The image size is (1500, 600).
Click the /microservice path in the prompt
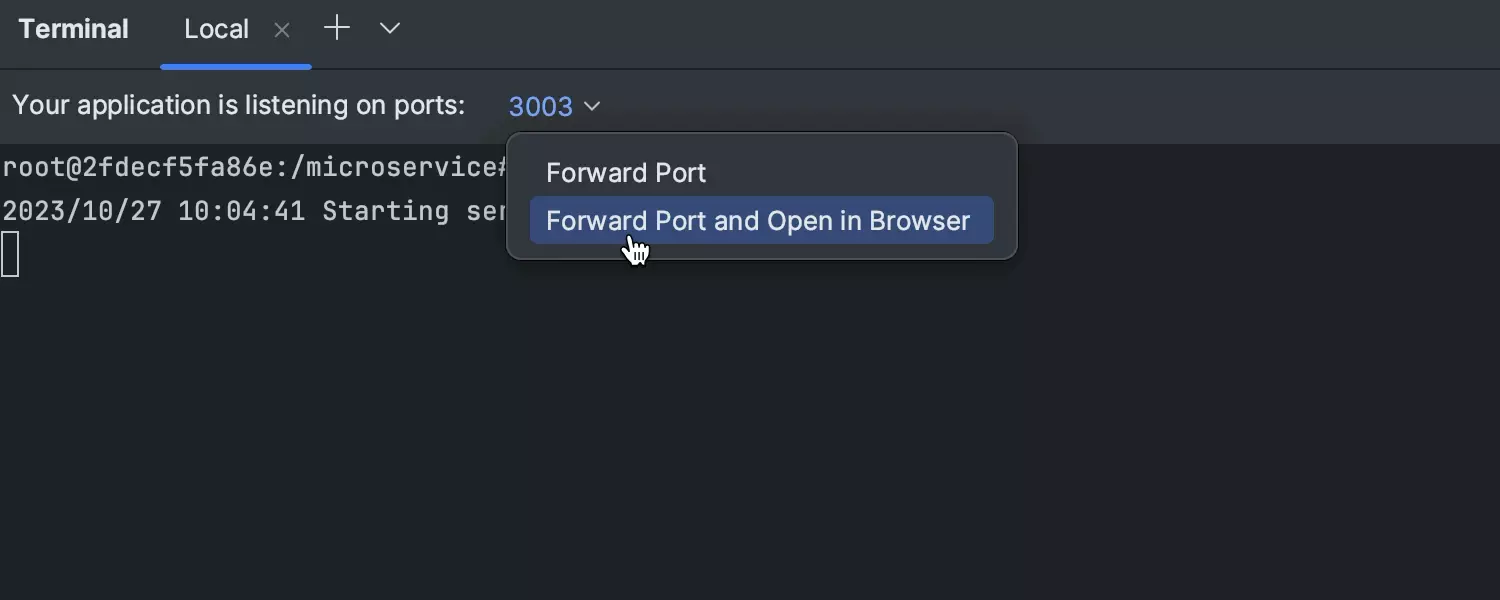(x=398, y=167)
